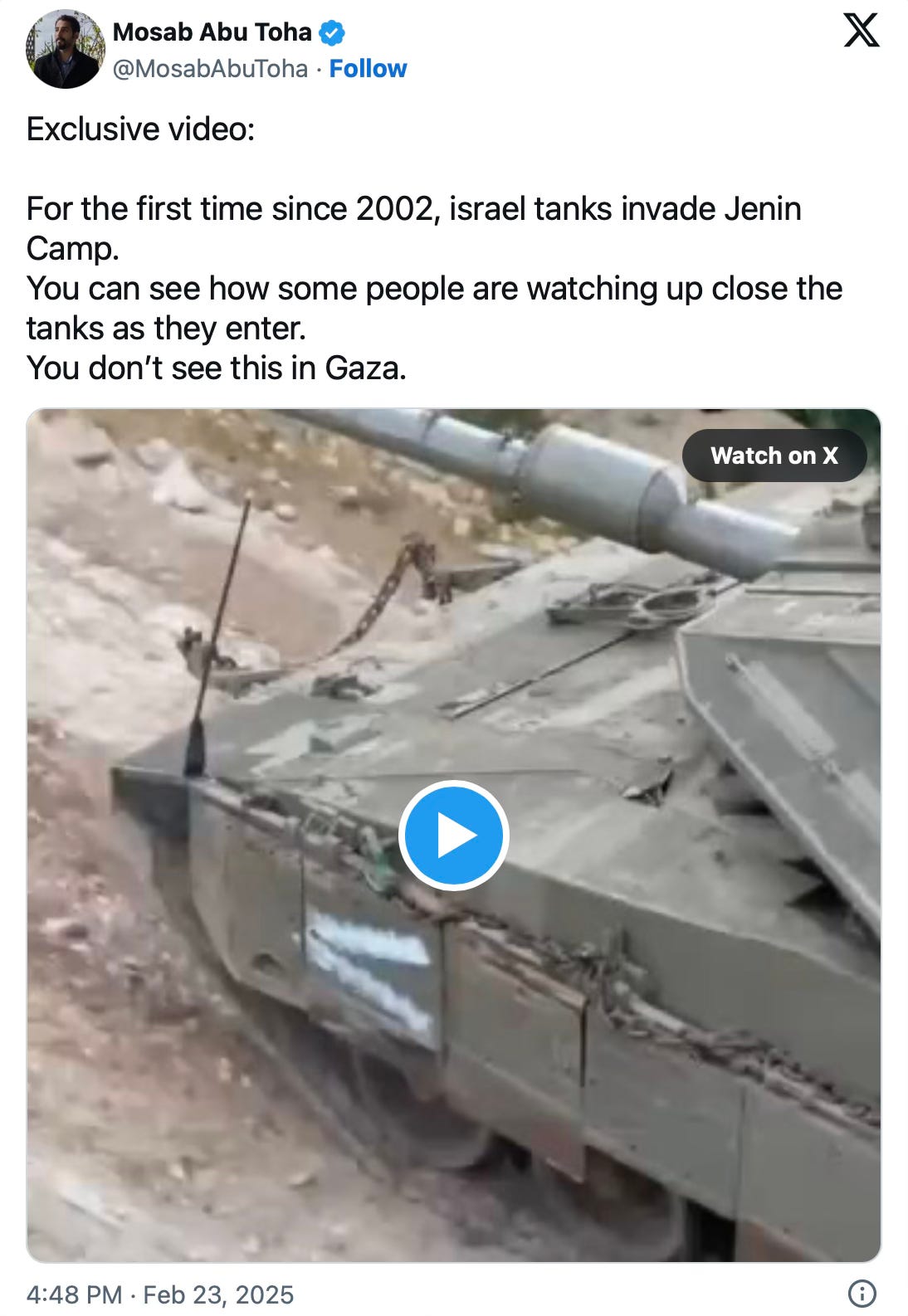Click the white-blue marking on tank's side

coord(371,972)
